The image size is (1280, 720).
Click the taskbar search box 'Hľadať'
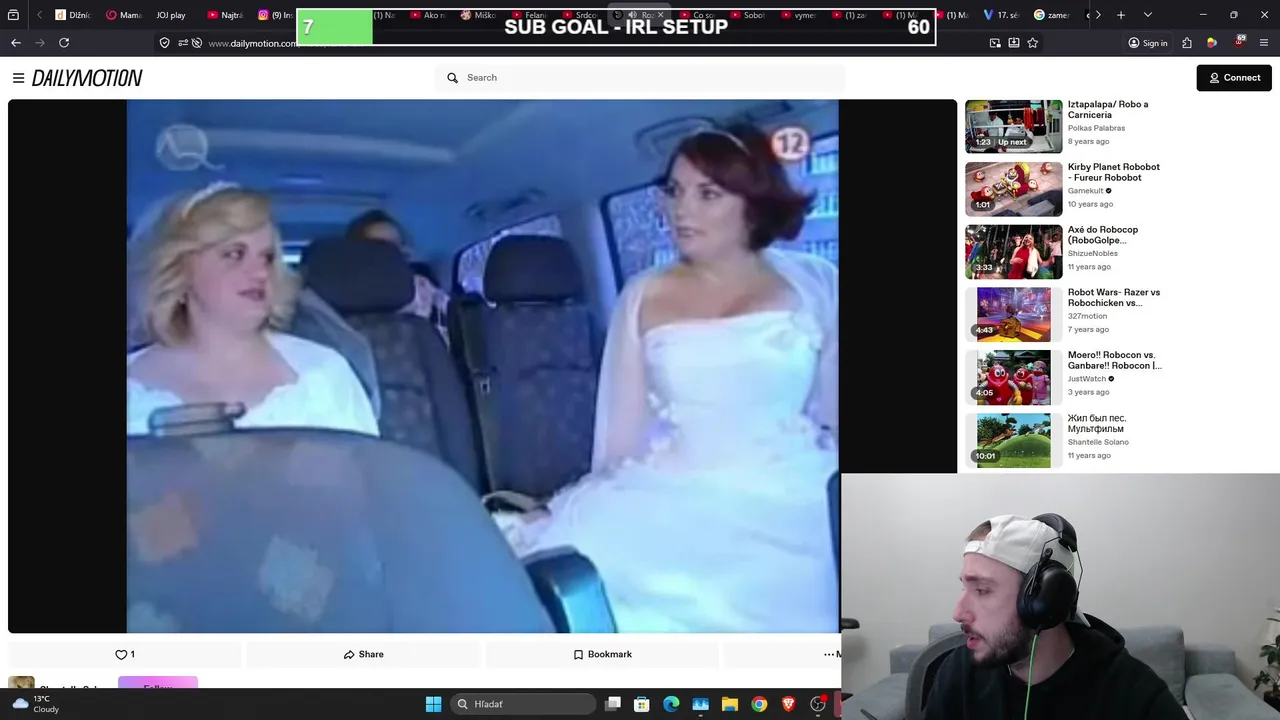coord(523,704)
